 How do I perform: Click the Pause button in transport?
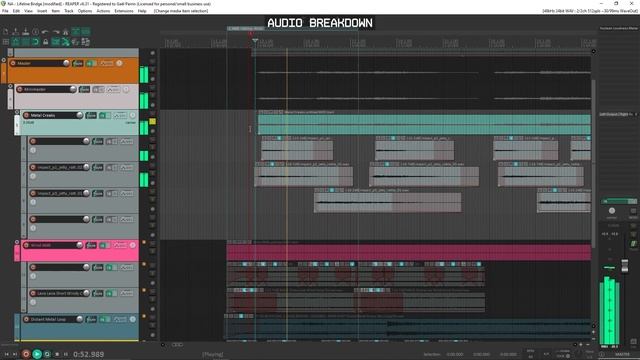(66, 354)
